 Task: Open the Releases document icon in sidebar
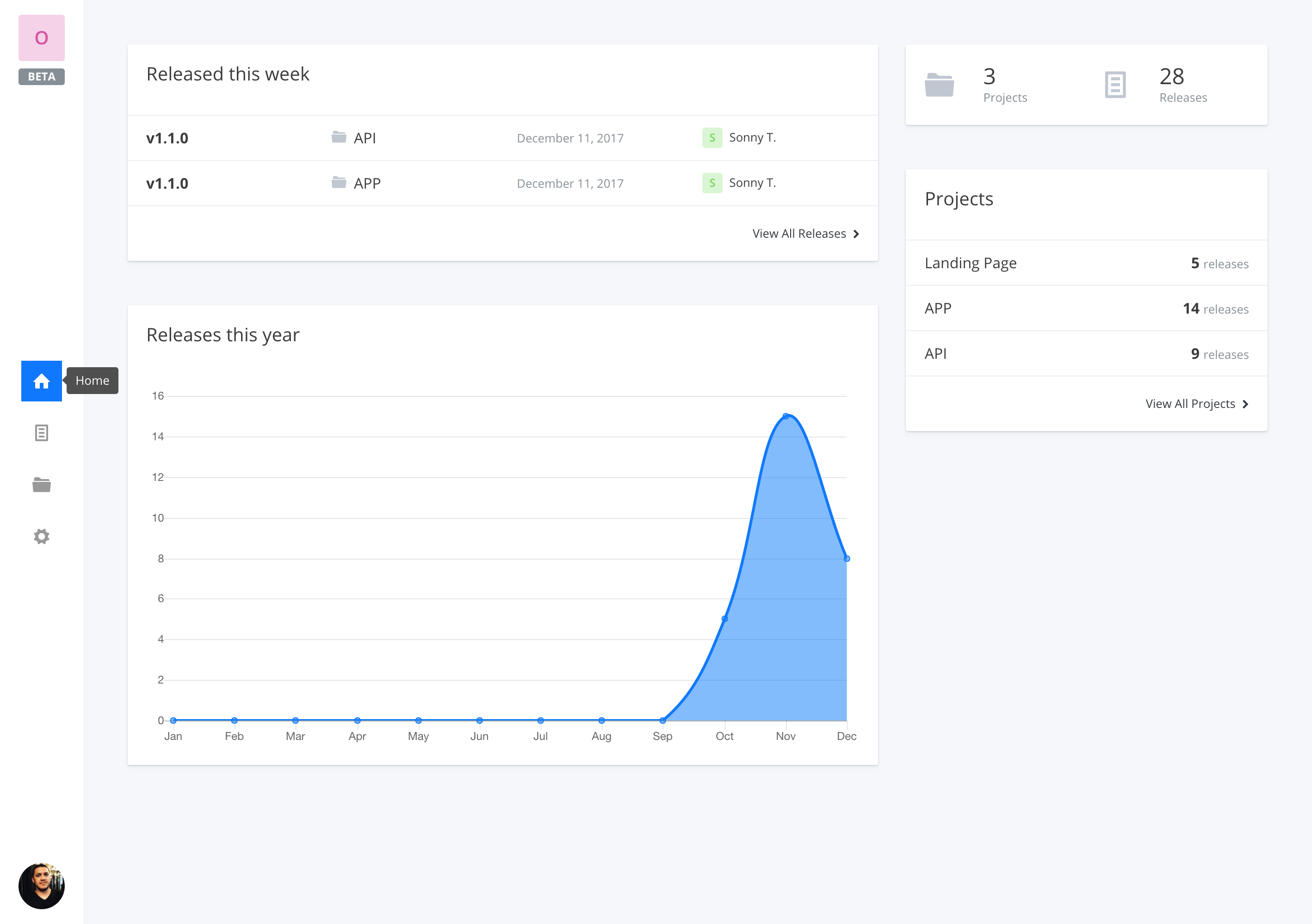(41, 433)
